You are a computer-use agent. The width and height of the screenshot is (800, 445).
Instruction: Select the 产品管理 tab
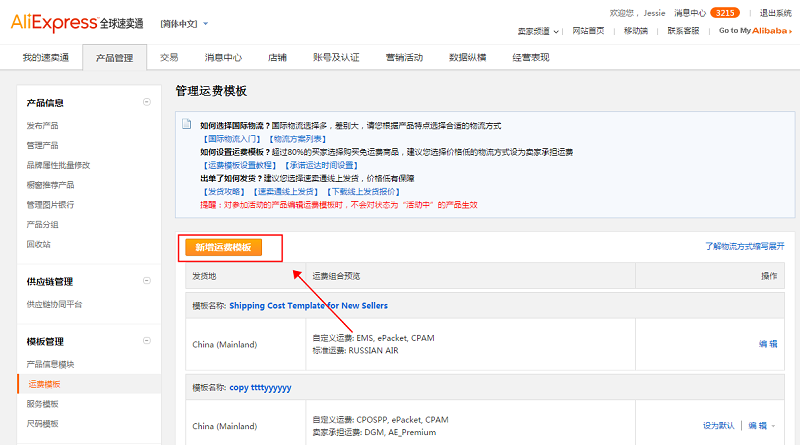[x=114, y=57]
